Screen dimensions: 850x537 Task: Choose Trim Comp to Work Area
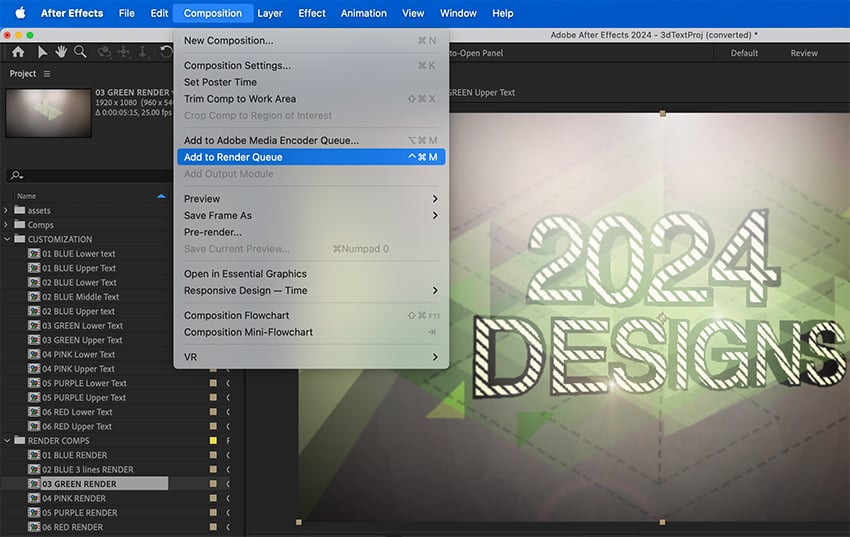[311, 99]
